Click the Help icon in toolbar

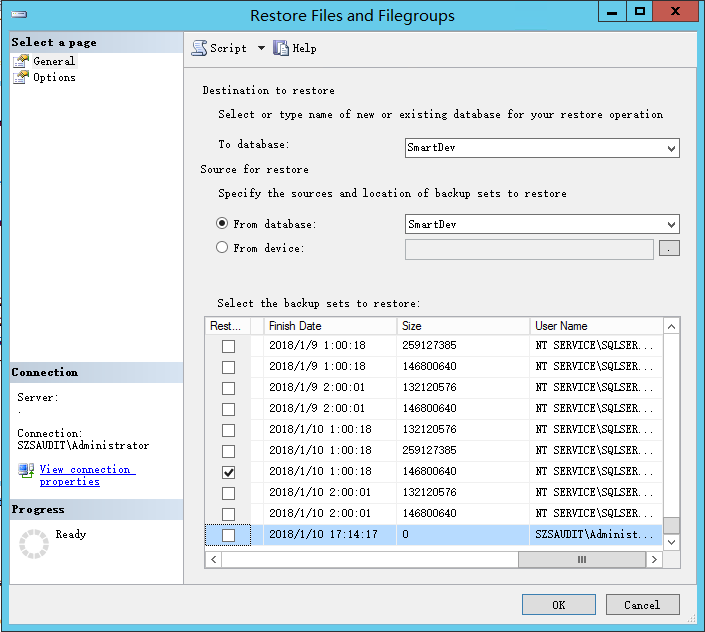(281, 48)
